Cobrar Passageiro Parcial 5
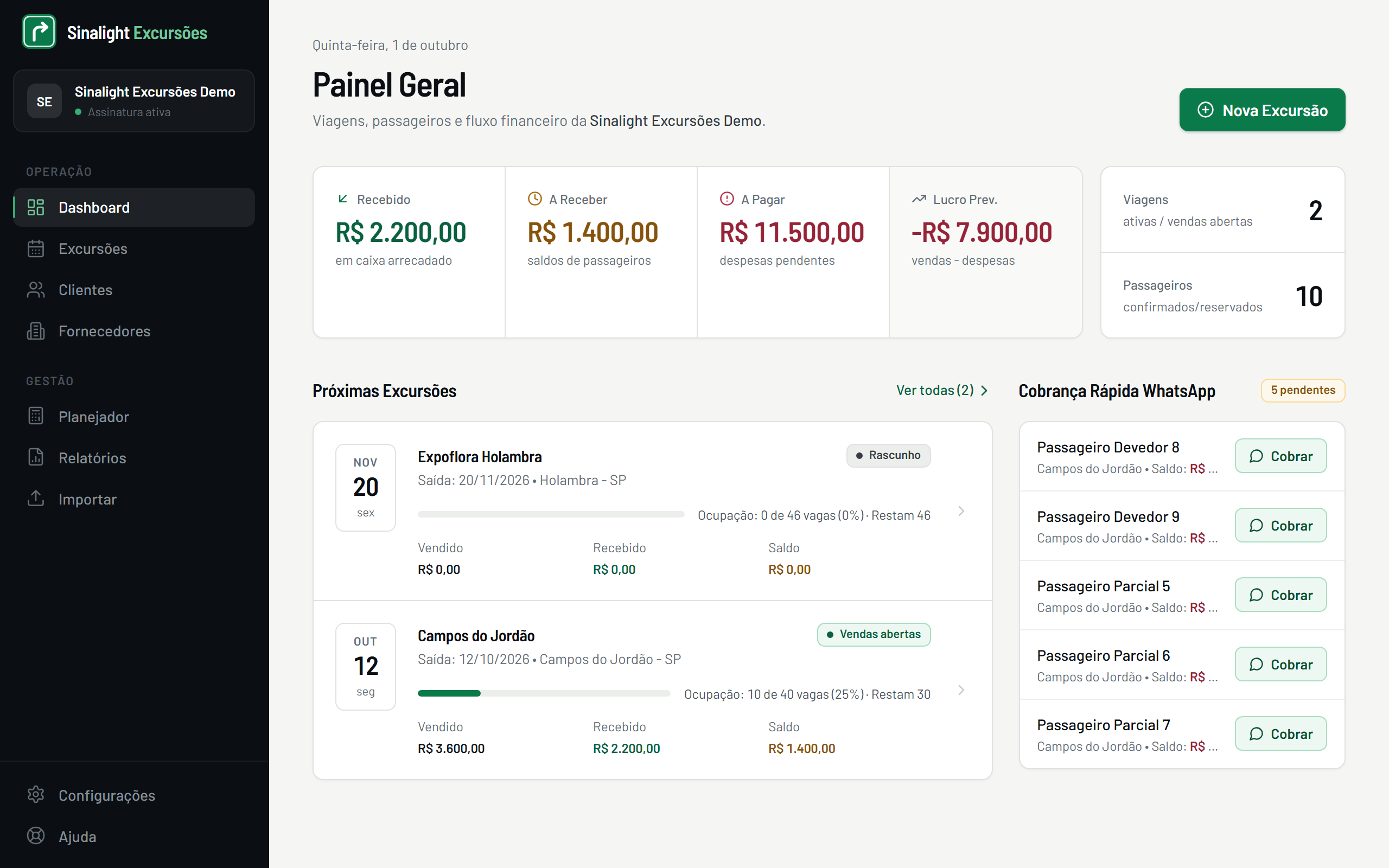 tap(1280, 595)
